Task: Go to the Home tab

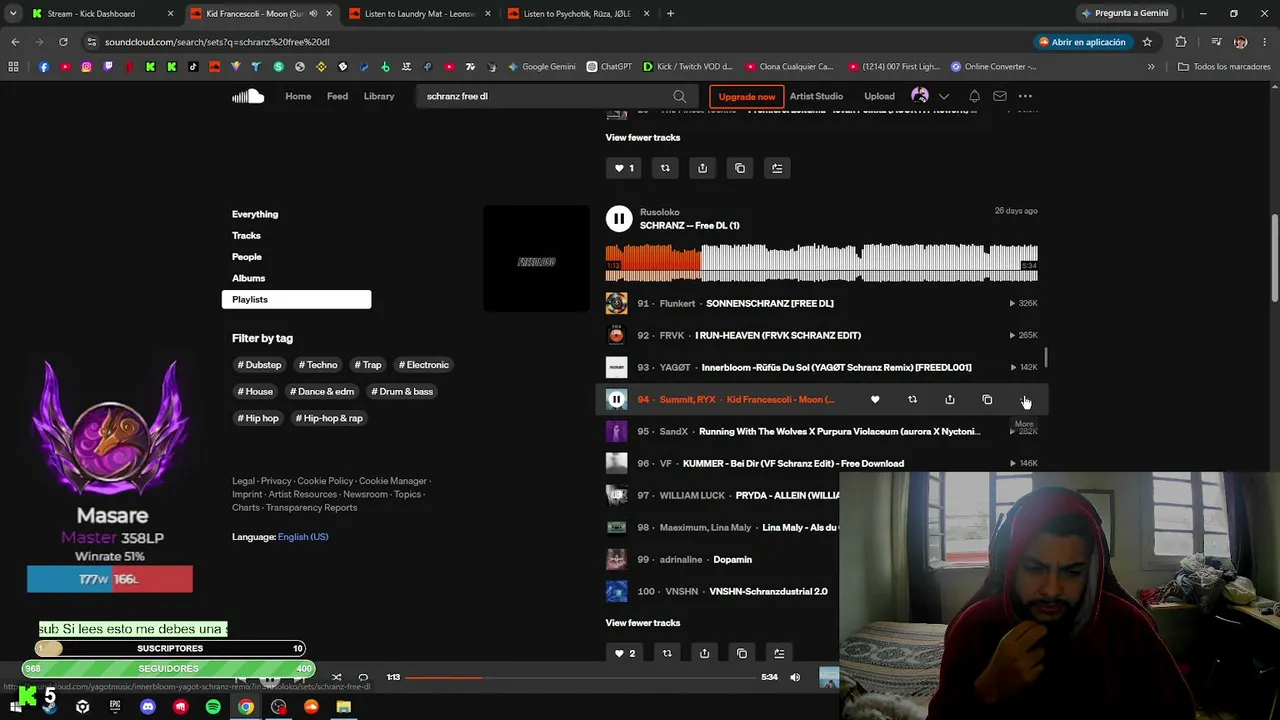Action: click(298, 96)
